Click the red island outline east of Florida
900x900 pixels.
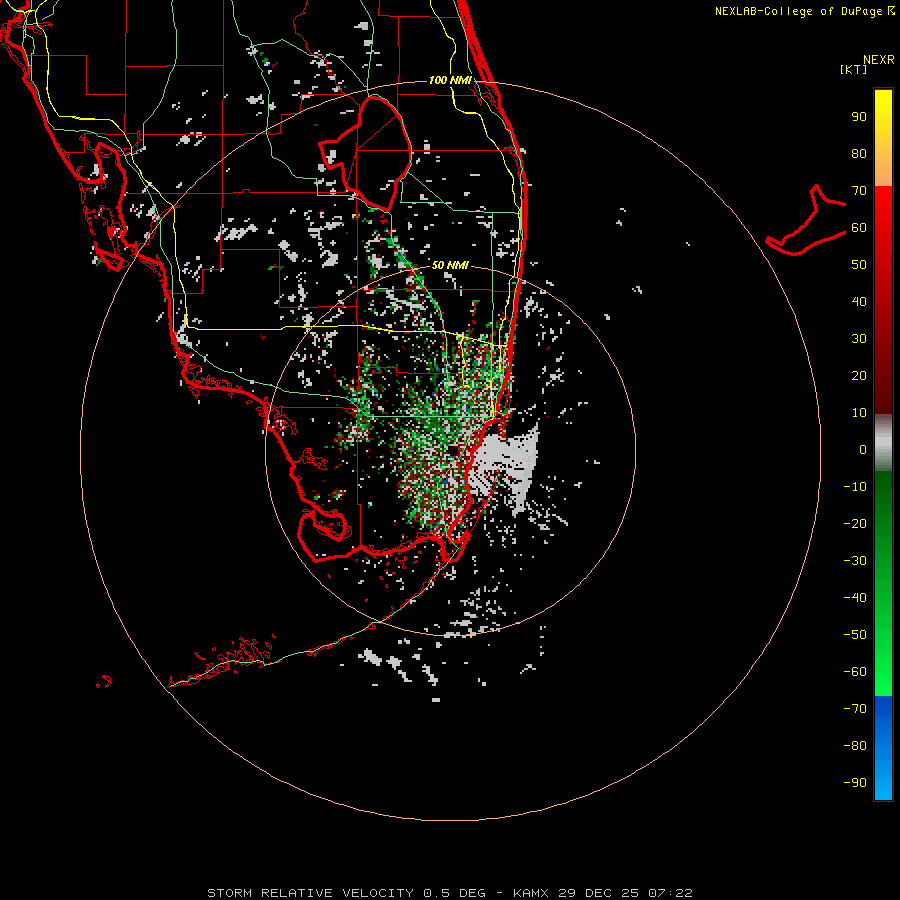click(806, 220)
